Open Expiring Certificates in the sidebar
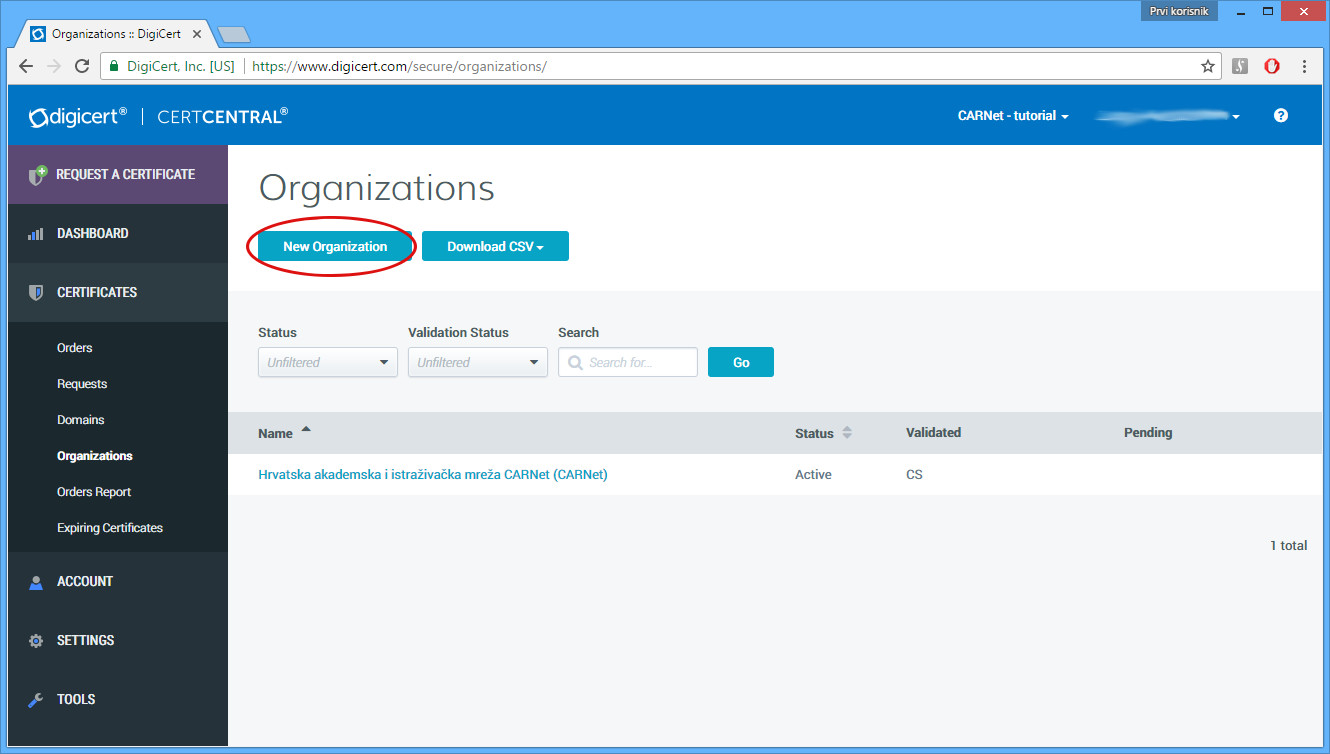Screen dimensions: 1330x754 (x=110, y=528)
